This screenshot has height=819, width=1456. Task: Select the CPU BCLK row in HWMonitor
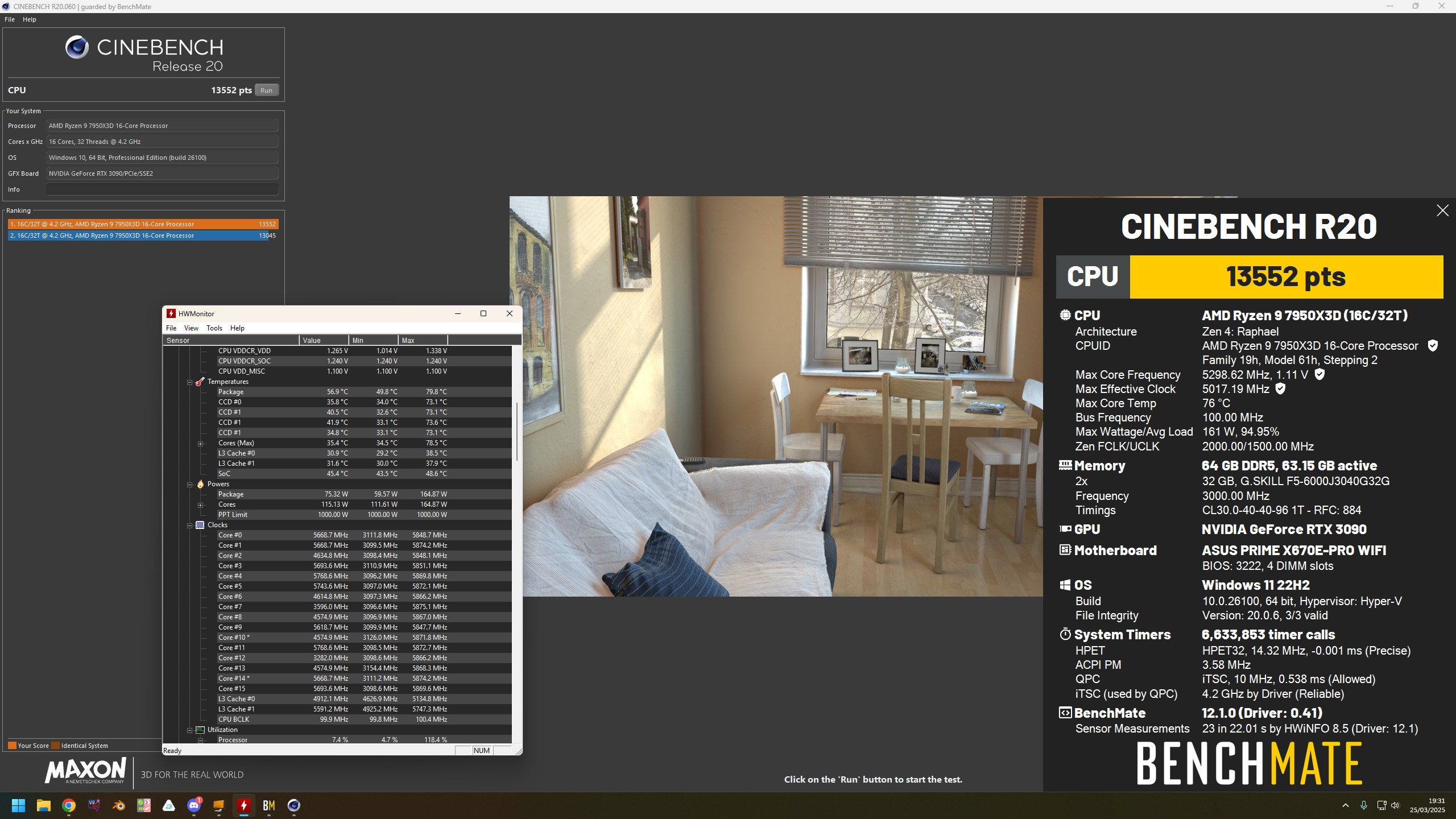coord(337,719)
